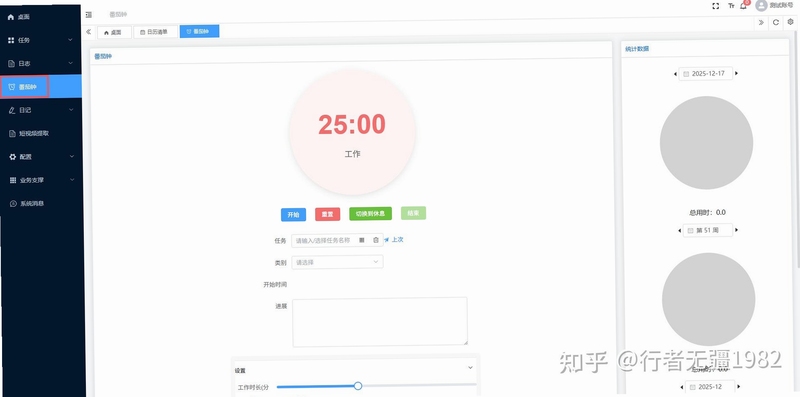Toggle the sidebar collapse menu icon
Viewport: 800px width, 397px height.
pos(89,15)
